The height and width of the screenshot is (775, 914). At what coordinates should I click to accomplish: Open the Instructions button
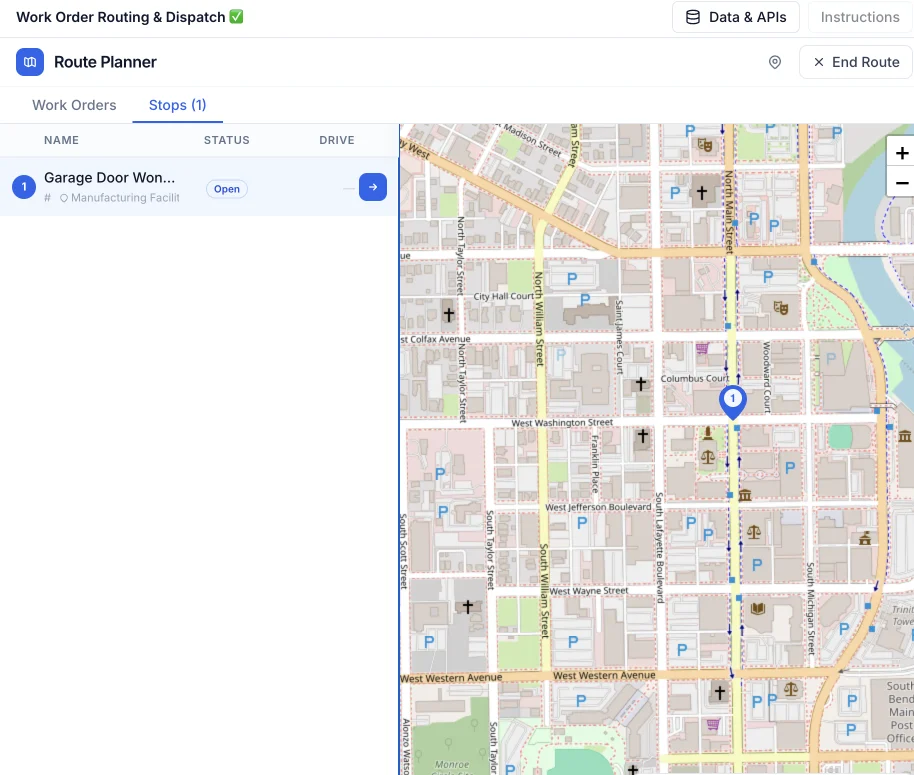859,17
